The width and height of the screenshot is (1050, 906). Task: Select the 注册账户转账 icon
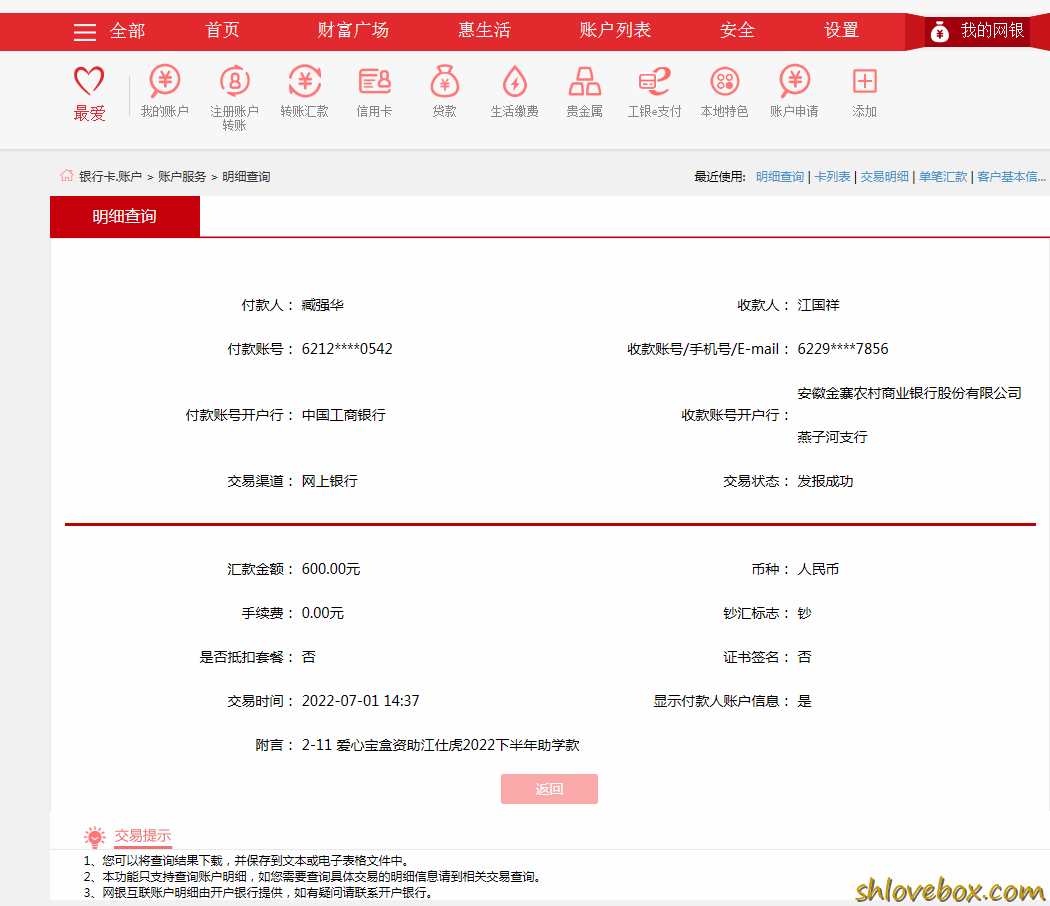click(x=234, y=81)
